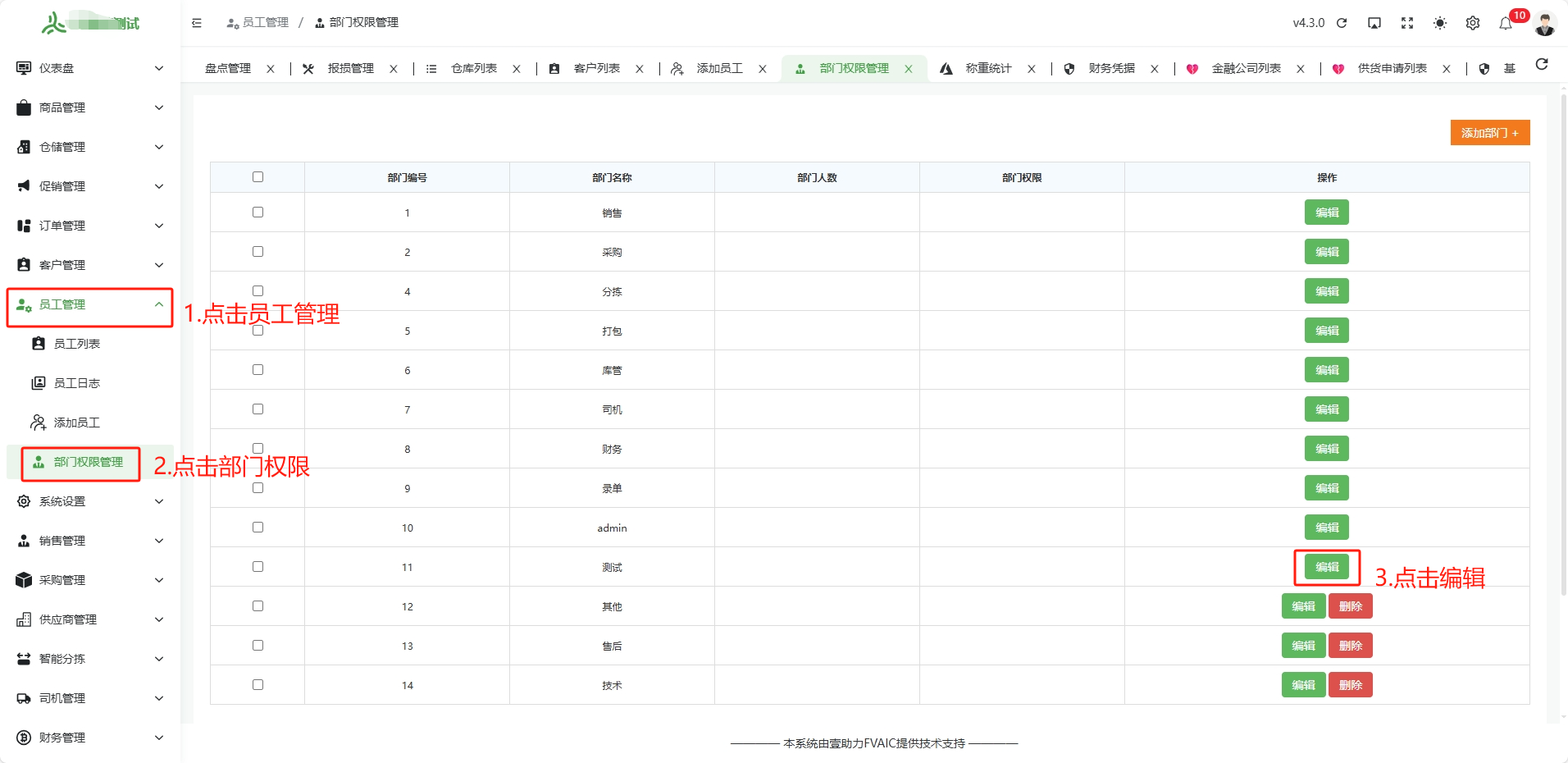1568x763 pixels.
Task: Tick the checkbox for department 销售
Action: click(x=258, y=212)
